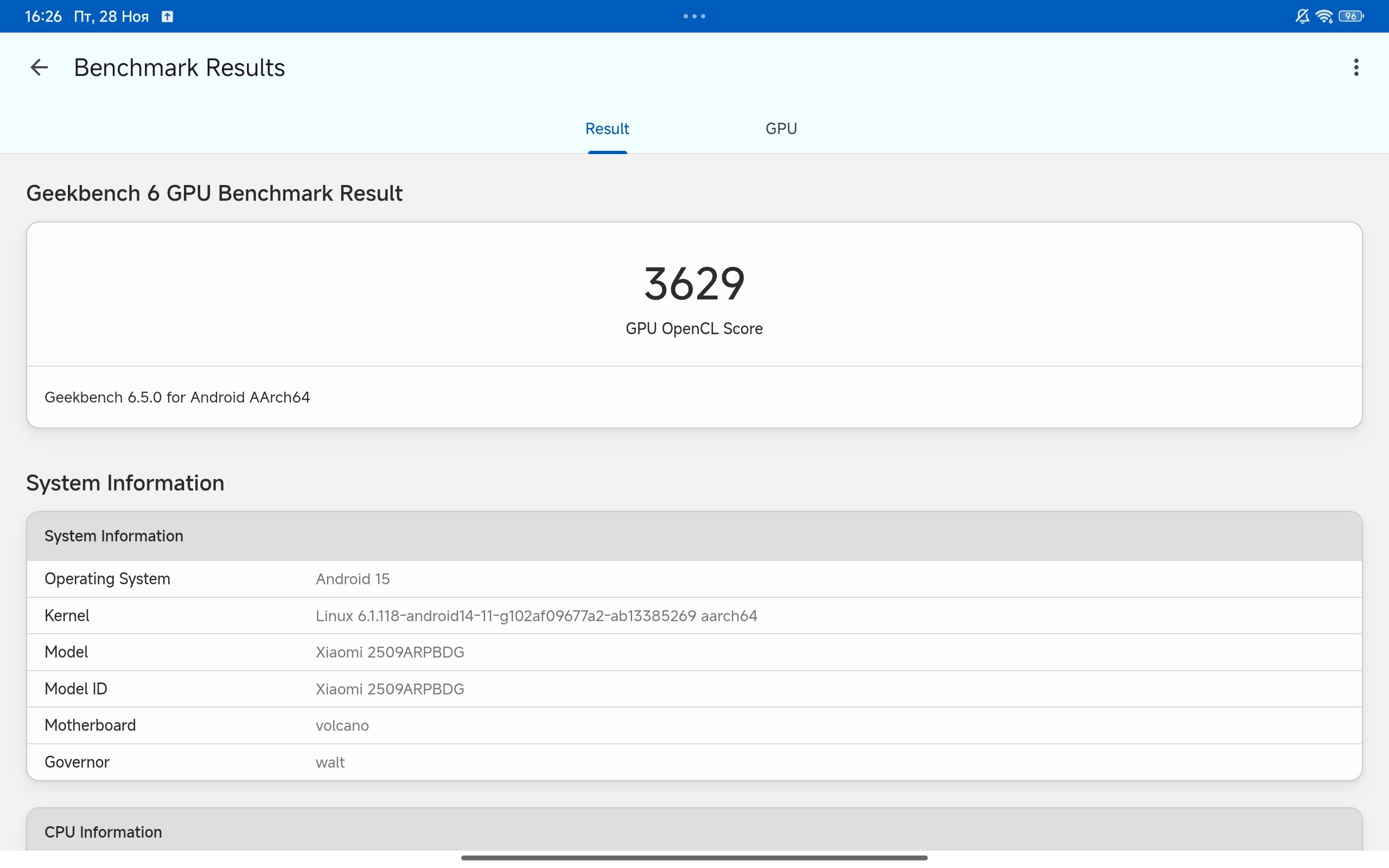Select the Operating System row

(694, 579)
